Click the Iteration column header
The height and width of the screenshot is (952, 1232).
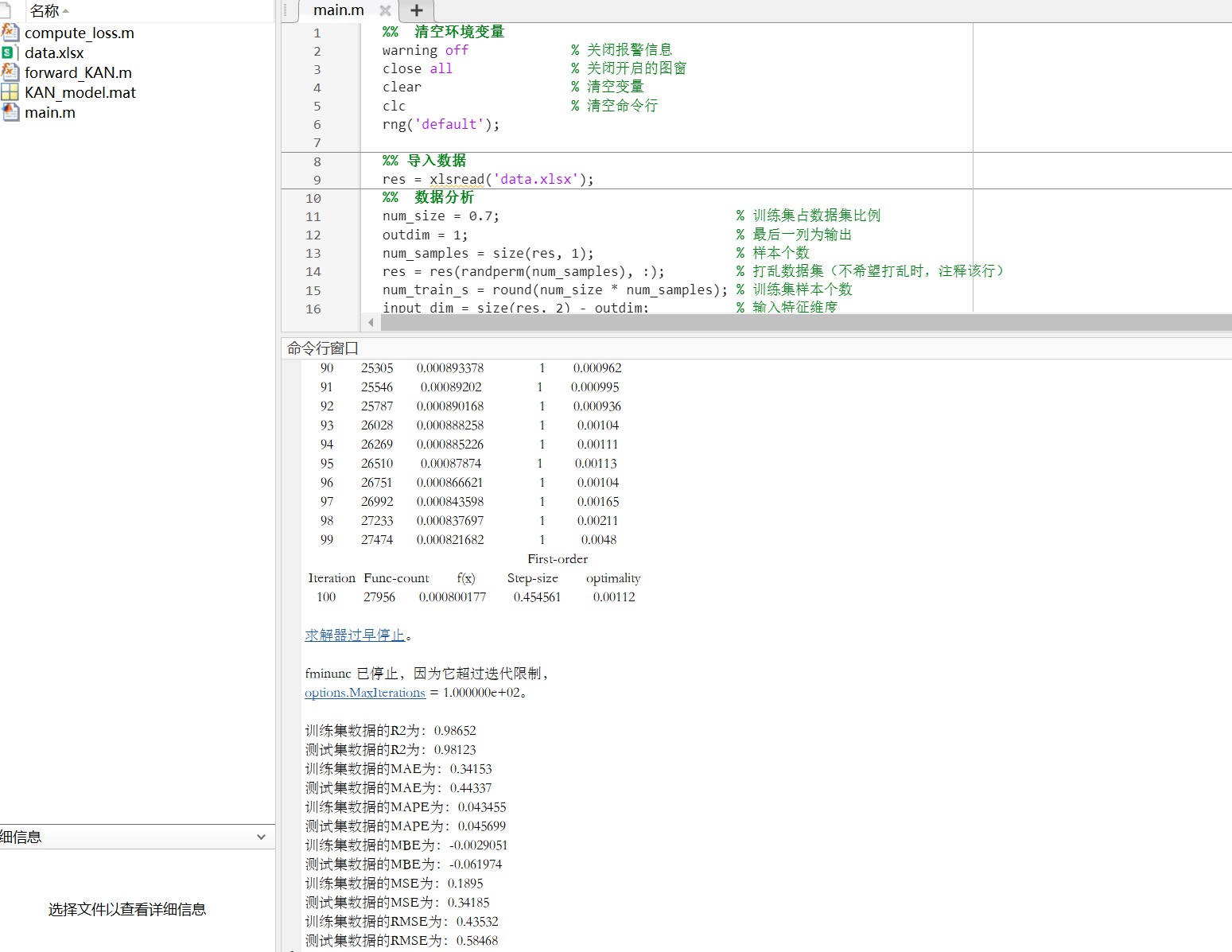pos(332,578)
